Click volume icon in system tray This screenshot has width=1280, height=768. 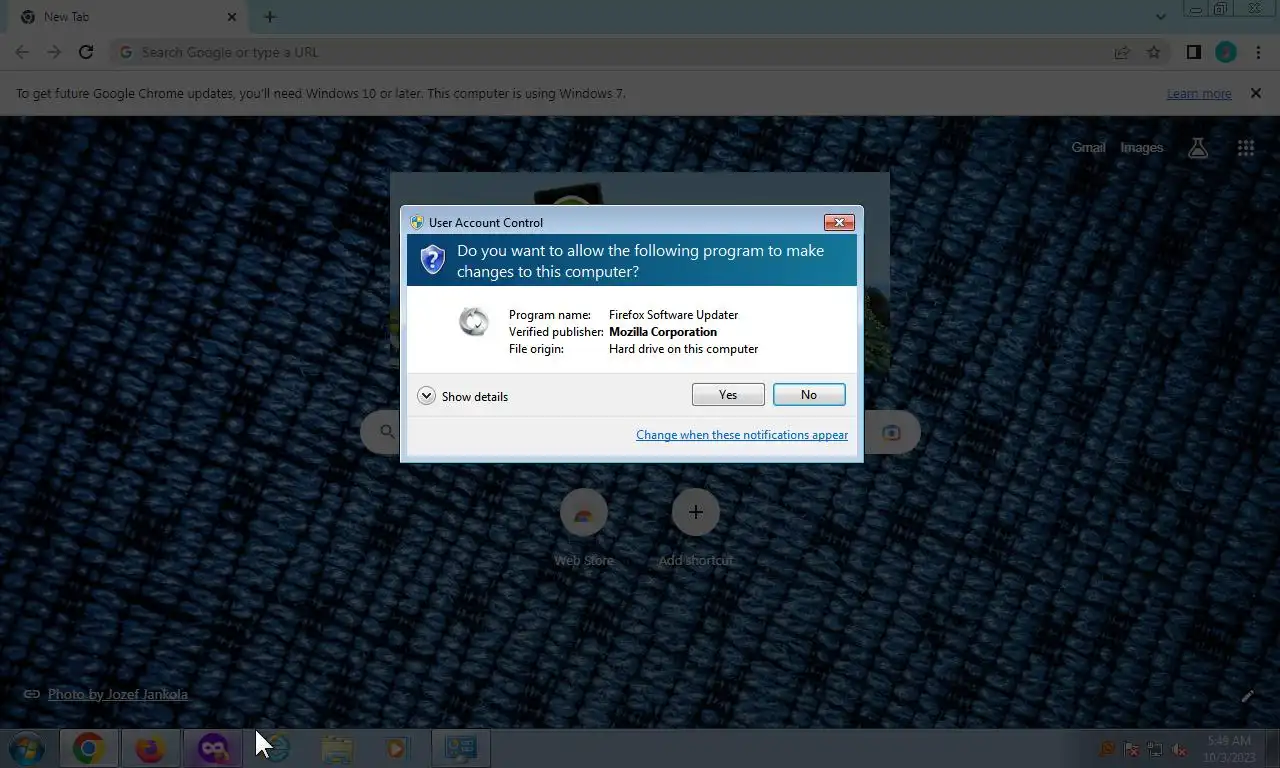[x=1180, y=749]
